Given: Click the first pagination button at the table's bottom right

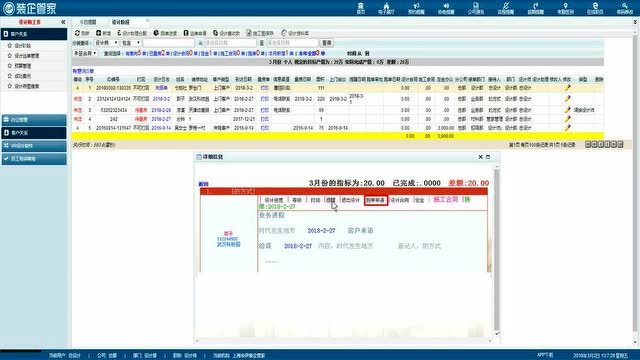Looking at the screenshot, I should point(588,144).
